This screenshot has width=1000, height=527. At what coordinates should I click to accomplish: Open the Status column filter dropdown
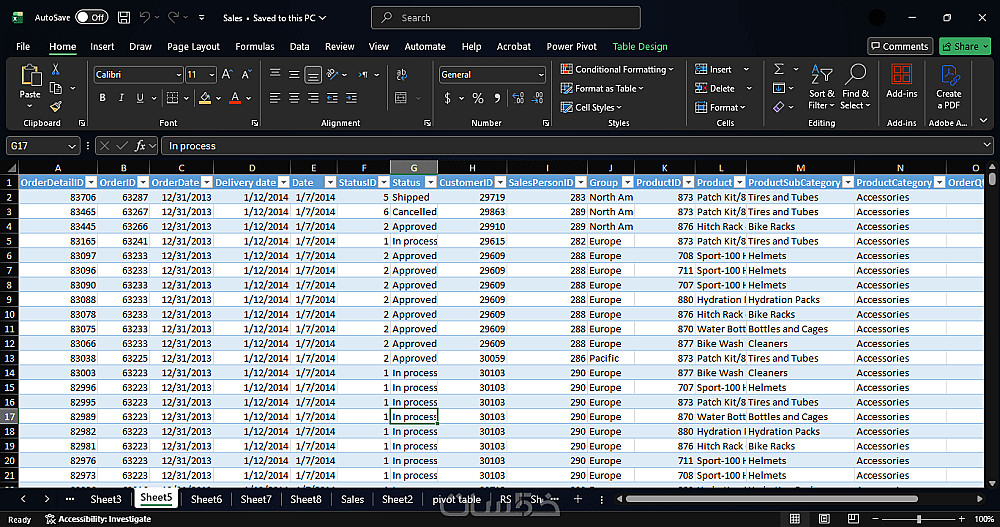point(431,182)
